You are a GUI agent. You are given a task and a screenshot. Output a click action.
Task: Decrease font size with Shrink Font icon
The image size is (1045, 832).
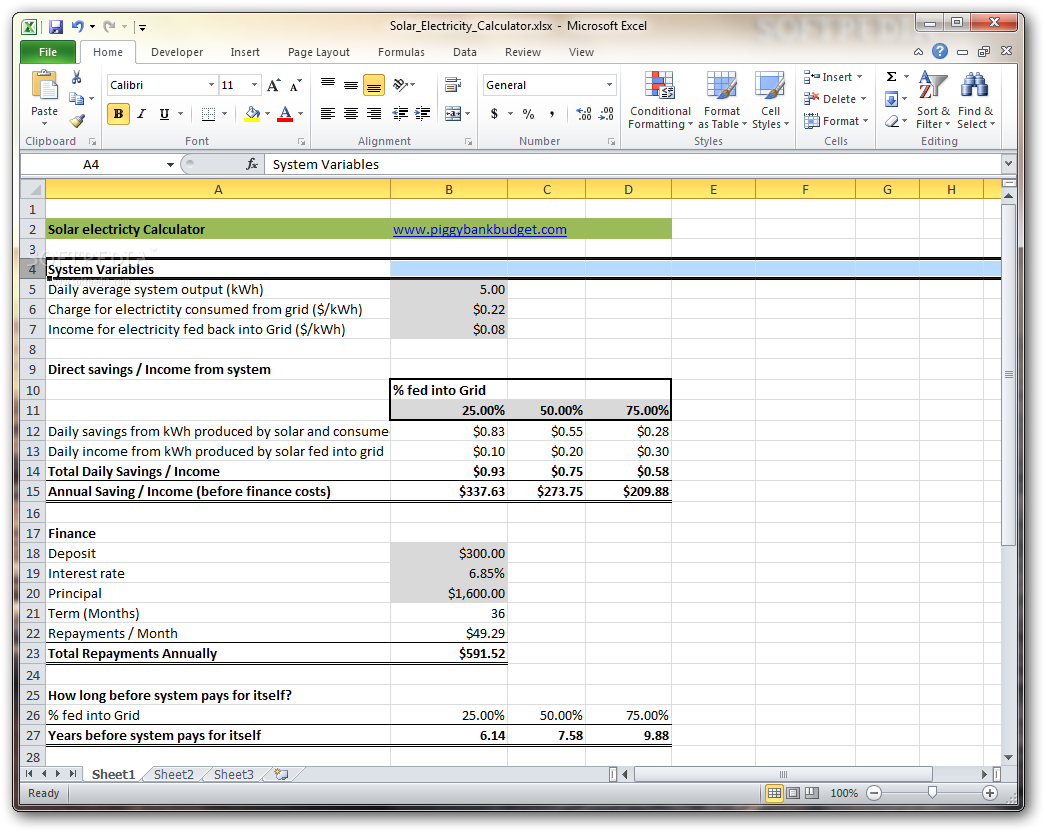[295, 85]
